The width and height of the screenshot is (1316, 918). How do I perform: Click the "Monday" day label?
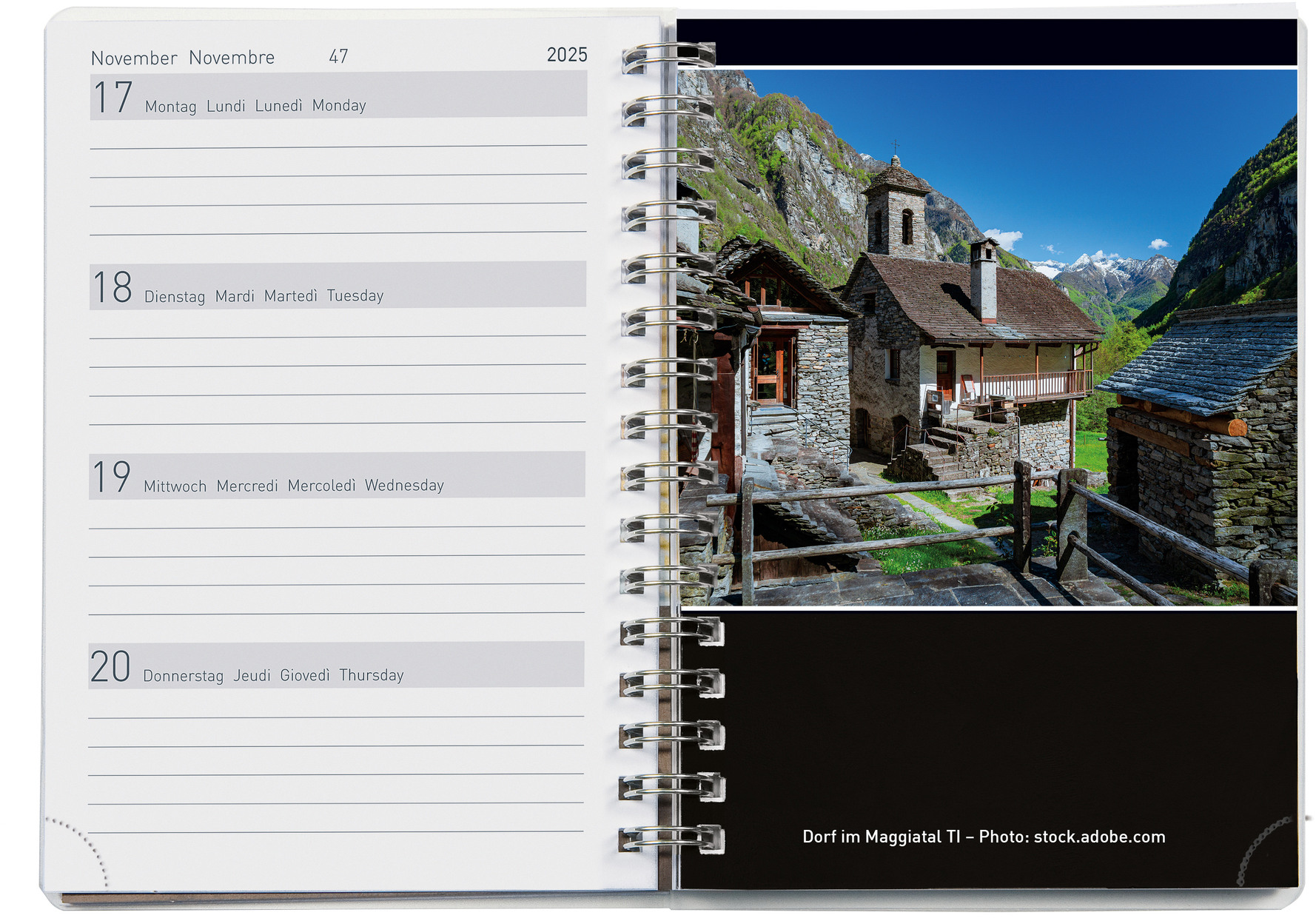tap(339, 106)
